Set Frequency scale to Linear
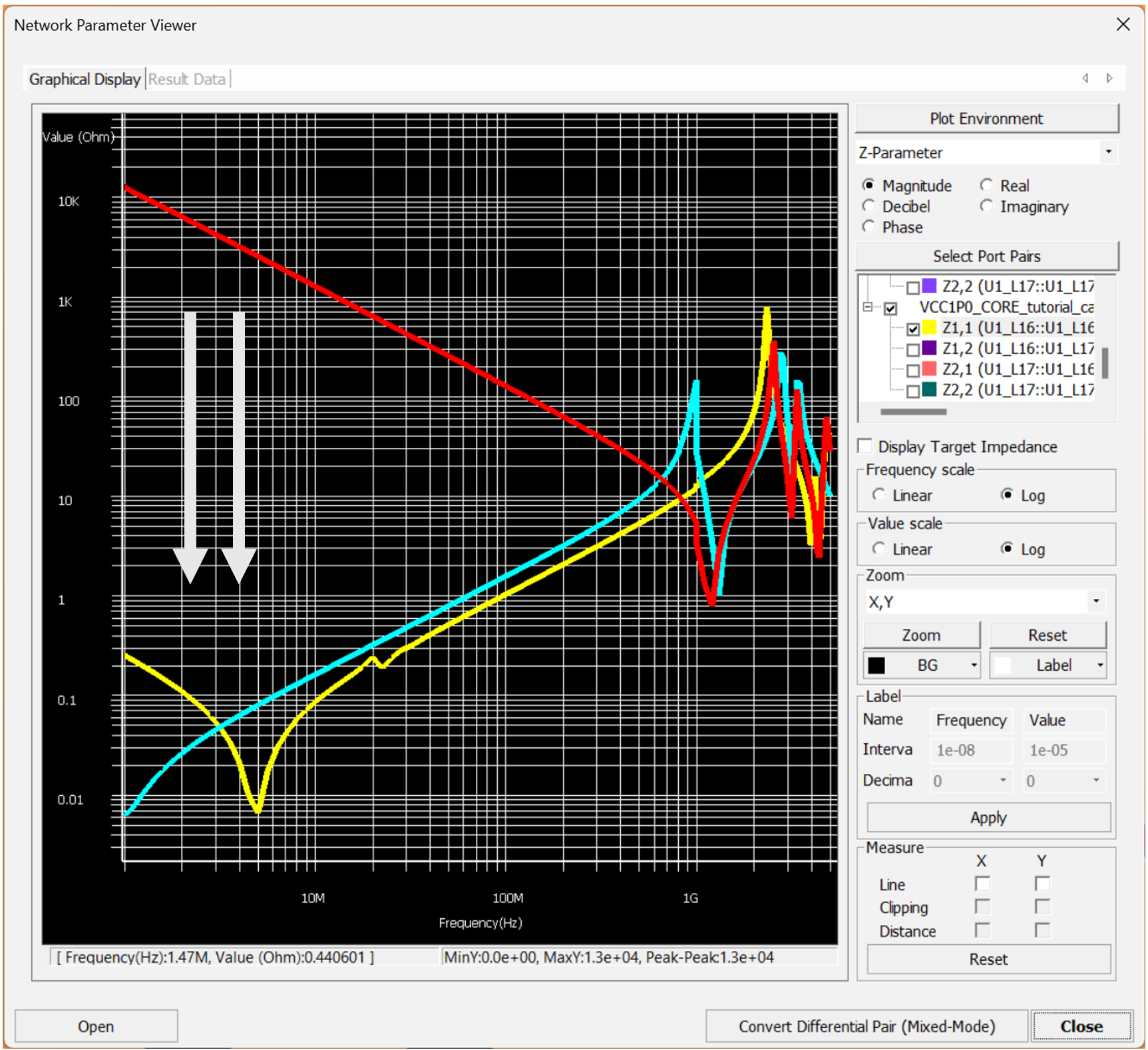 [x=879, y=495]
